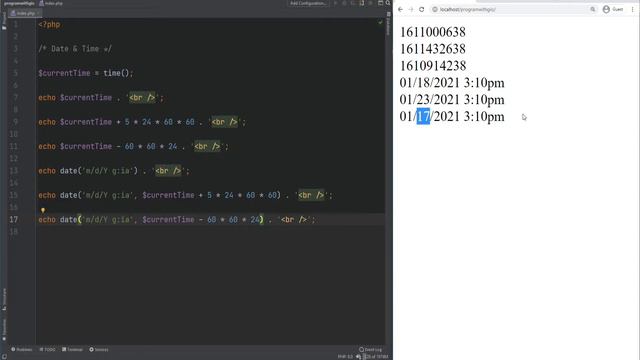The height and width of the screenshot is (360, 640).
Task: Open the Event Log
Action: tap(371, 349)
